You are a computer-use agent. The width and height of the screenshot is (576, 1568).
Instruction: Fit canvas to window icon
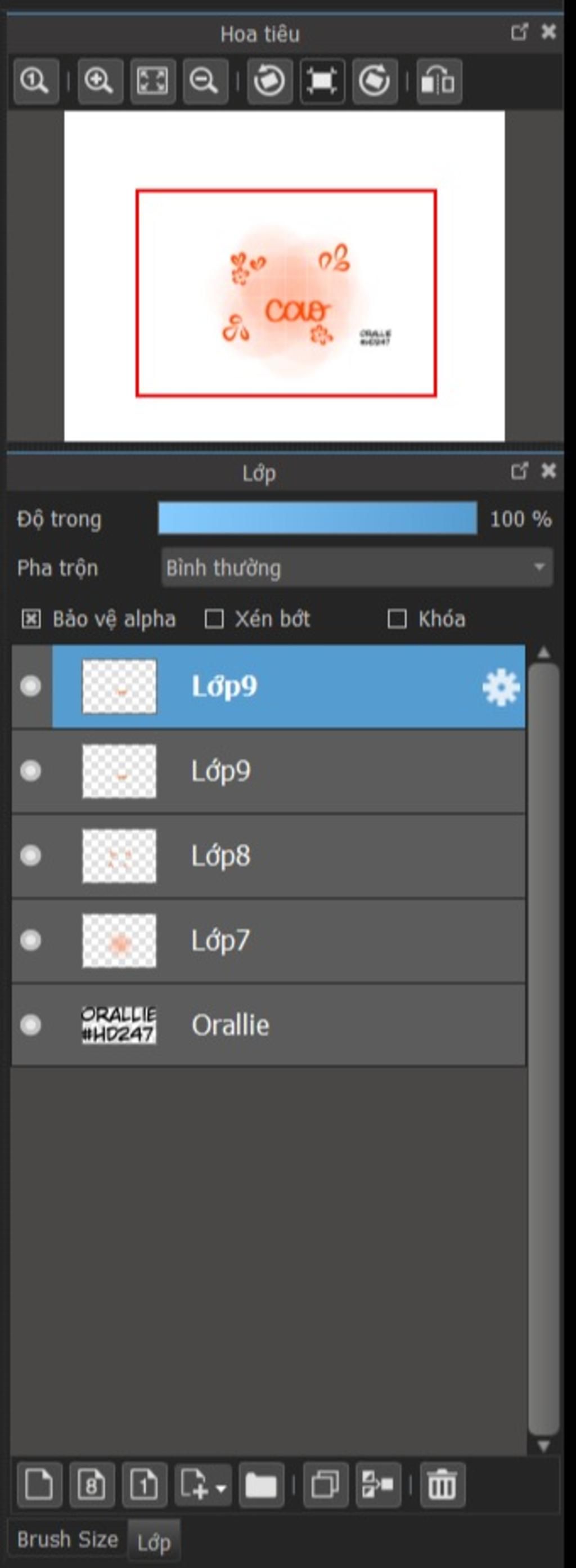[x=152, y=80]
